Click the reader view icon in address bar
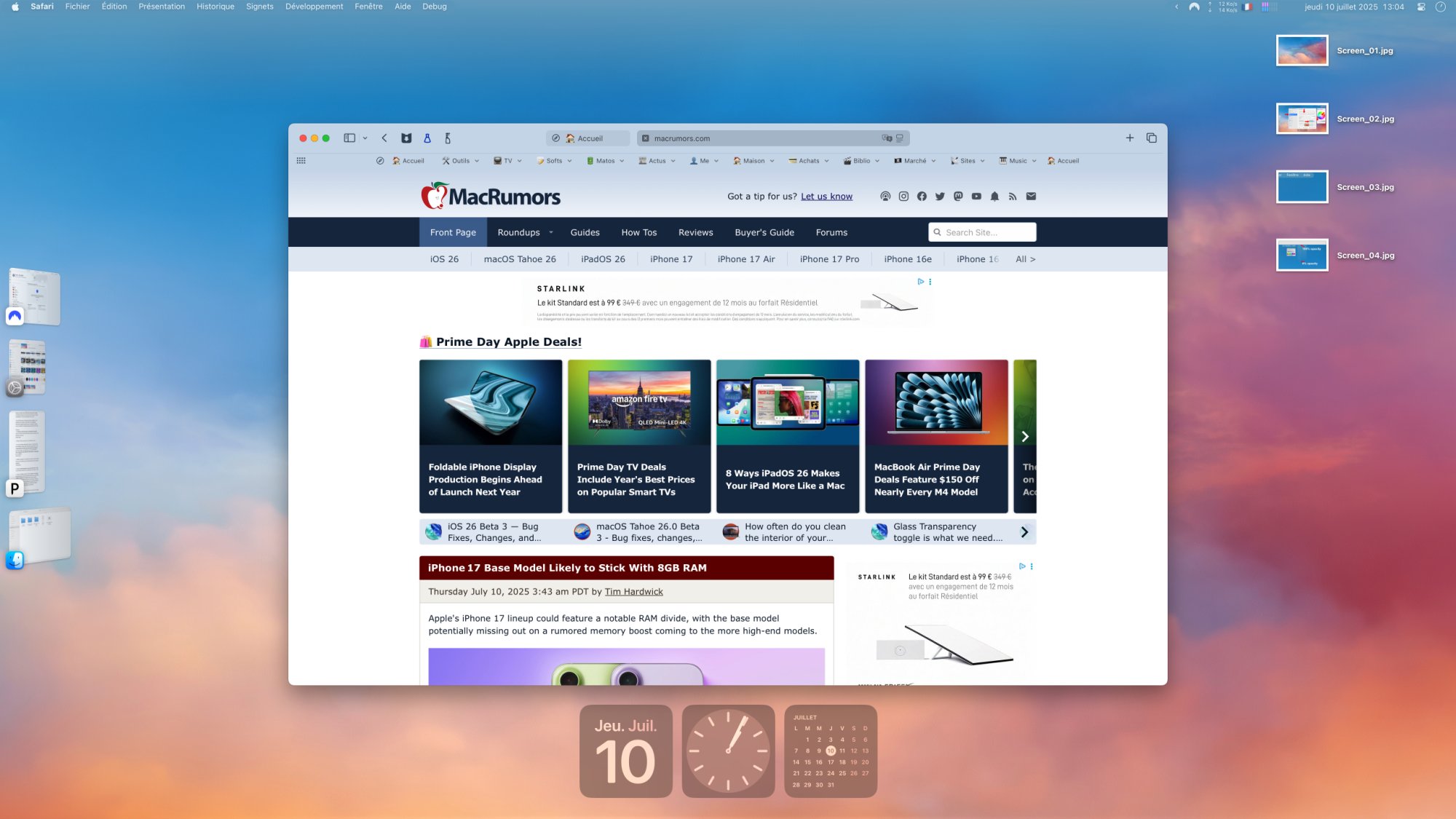Screen dimensions: 1456x819 coord(900,138)
